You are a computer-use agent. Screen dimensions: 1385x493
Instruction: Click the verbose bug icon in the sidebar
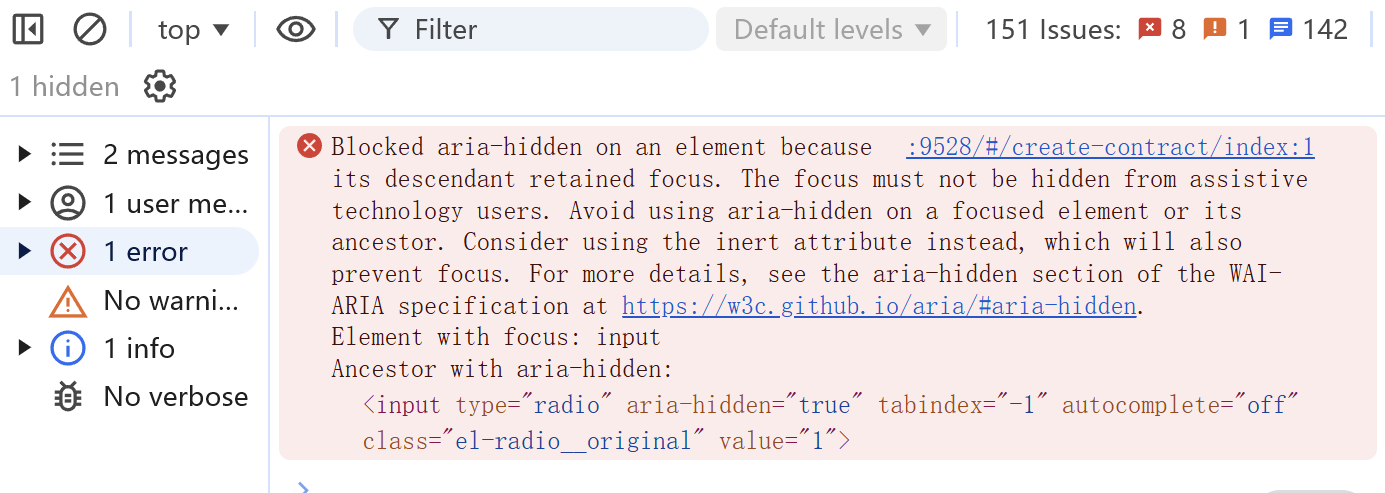68,397
